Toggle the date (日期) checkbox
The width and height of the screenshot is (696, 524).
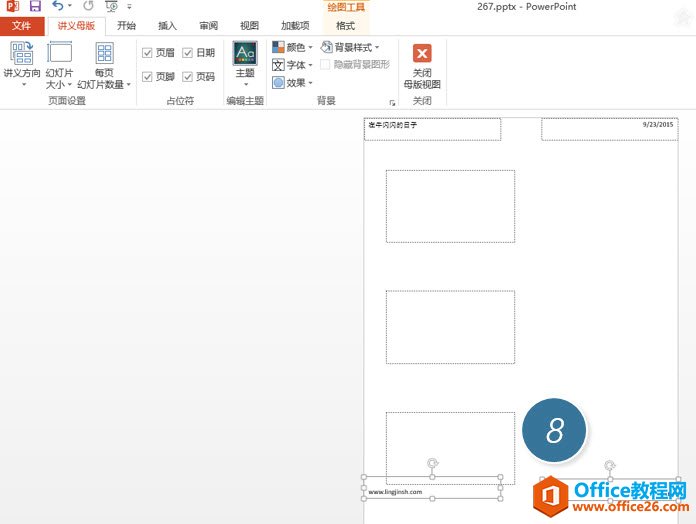point(188,53)
